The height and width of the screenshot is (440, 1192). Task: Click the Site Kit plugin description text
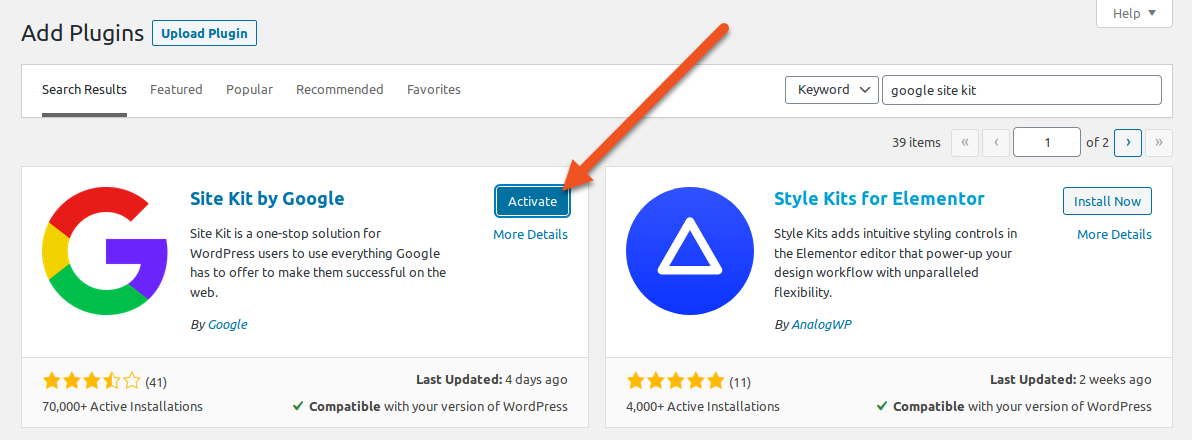click(x=318, y=263)
